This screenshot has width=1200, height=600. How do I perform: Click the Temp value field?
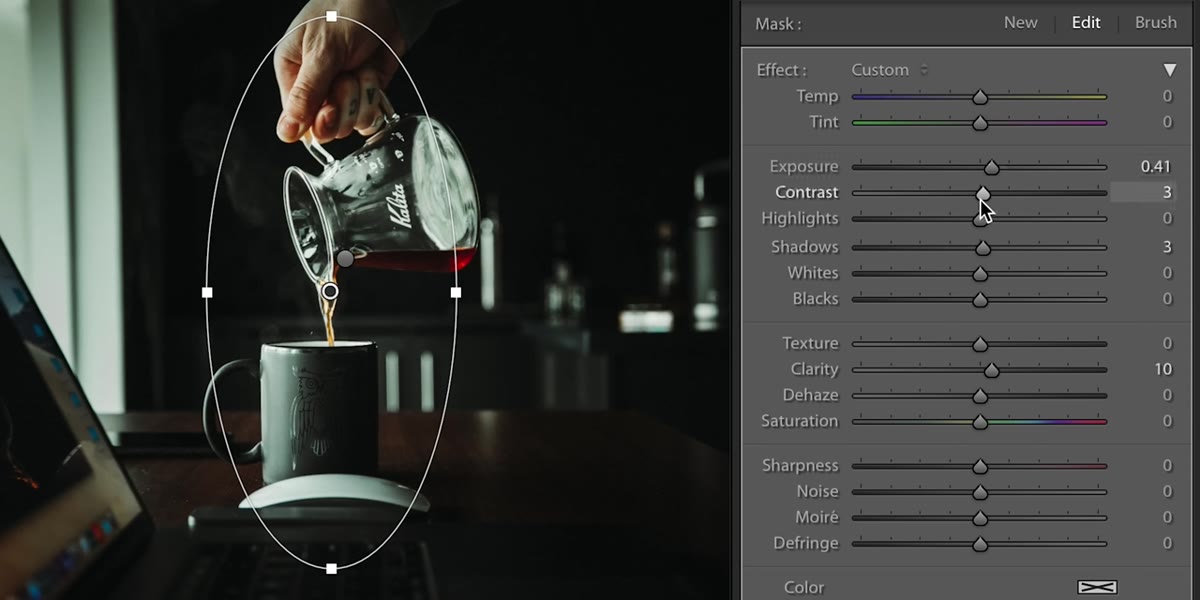1167,96
